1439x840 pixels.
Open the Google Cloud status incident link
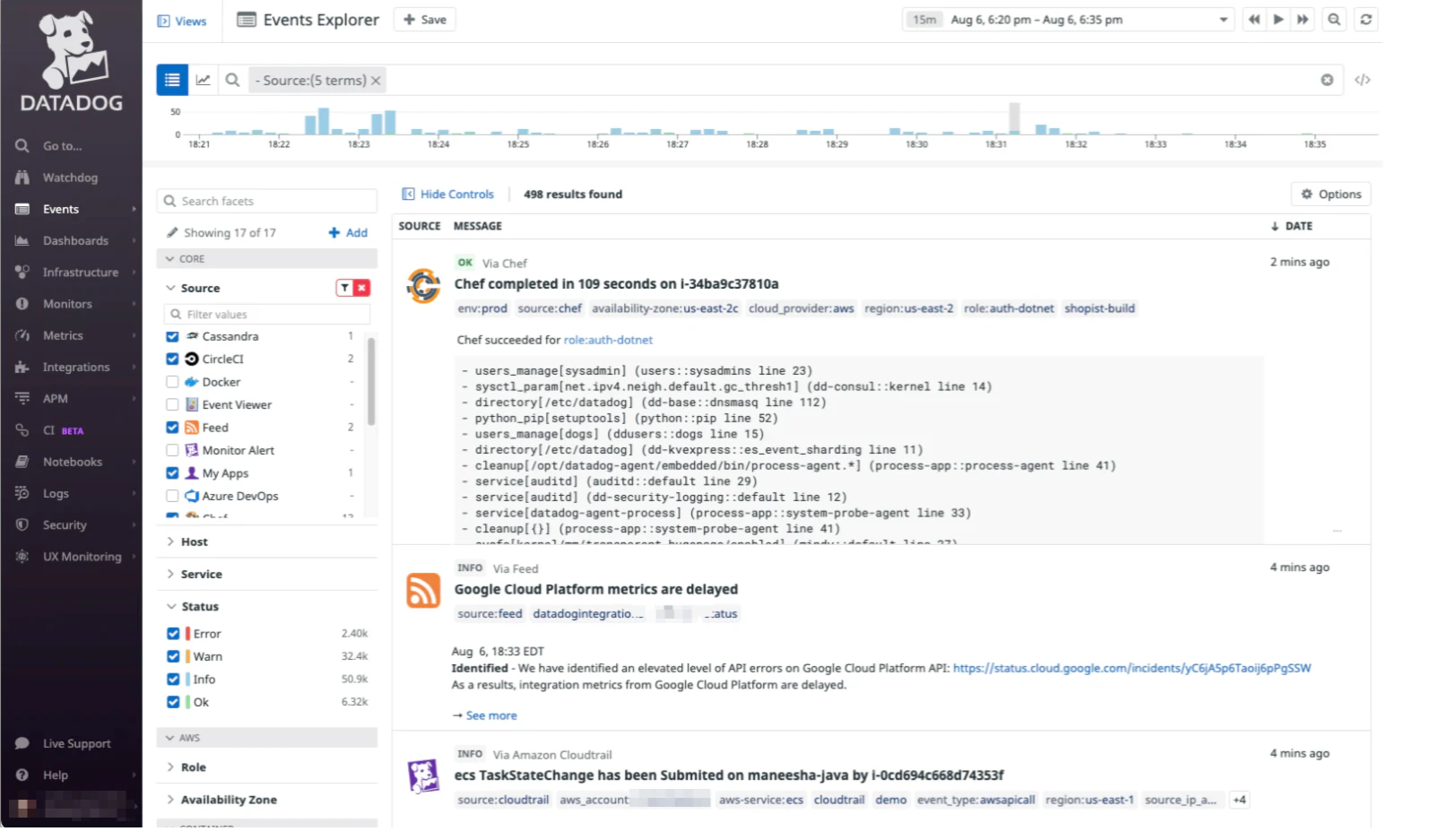(x=1131, y=669)
